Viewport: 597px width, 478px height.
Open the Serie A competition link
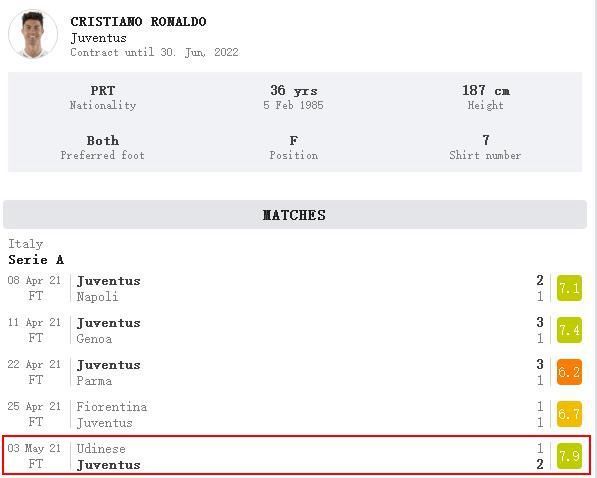pos(36,260)
